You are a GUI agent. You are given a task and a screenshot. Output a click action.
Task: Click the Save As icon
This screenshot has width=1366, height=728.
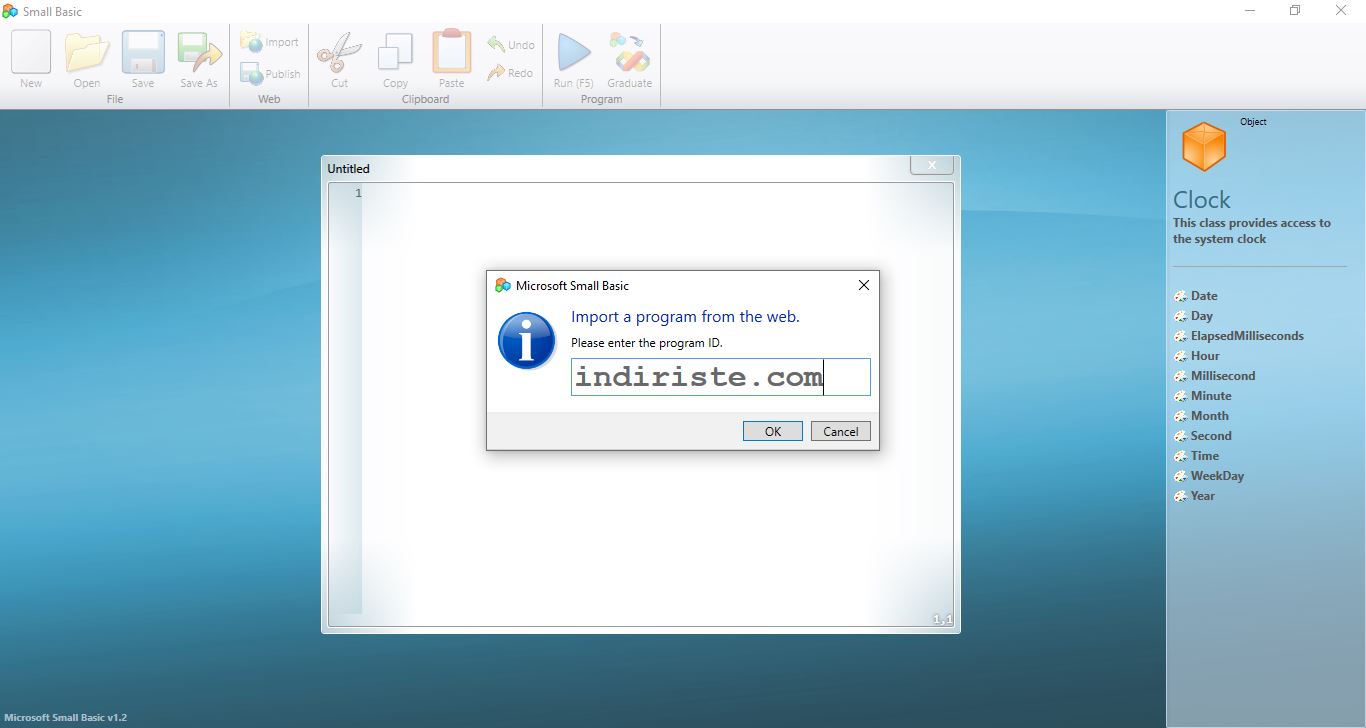click(x=199, y=52)
